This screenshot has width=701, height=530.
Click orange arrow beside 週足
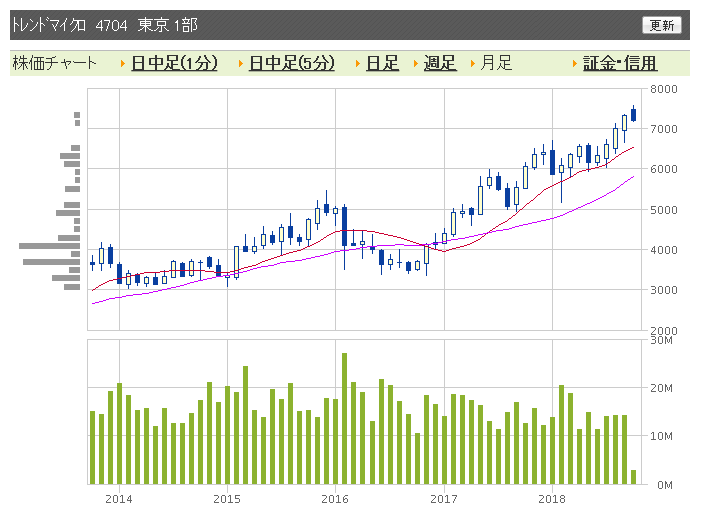415,63
